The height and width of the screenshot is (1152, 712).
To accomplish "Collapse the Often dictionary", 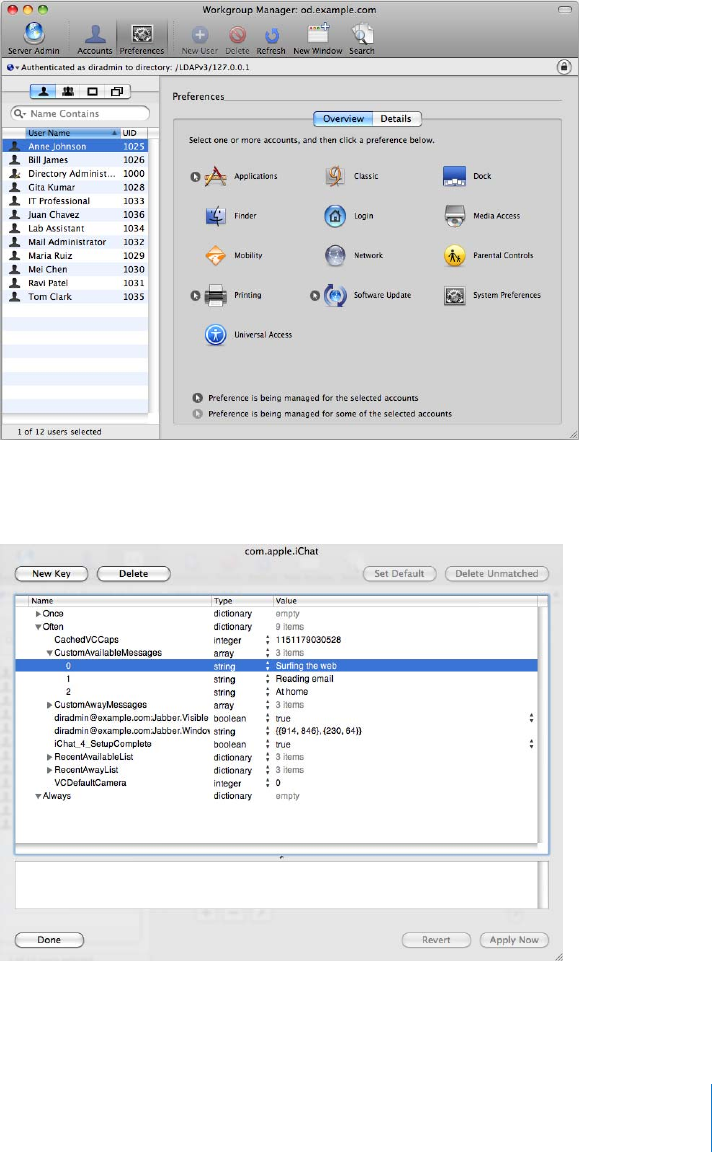I will tap(38, 627).
